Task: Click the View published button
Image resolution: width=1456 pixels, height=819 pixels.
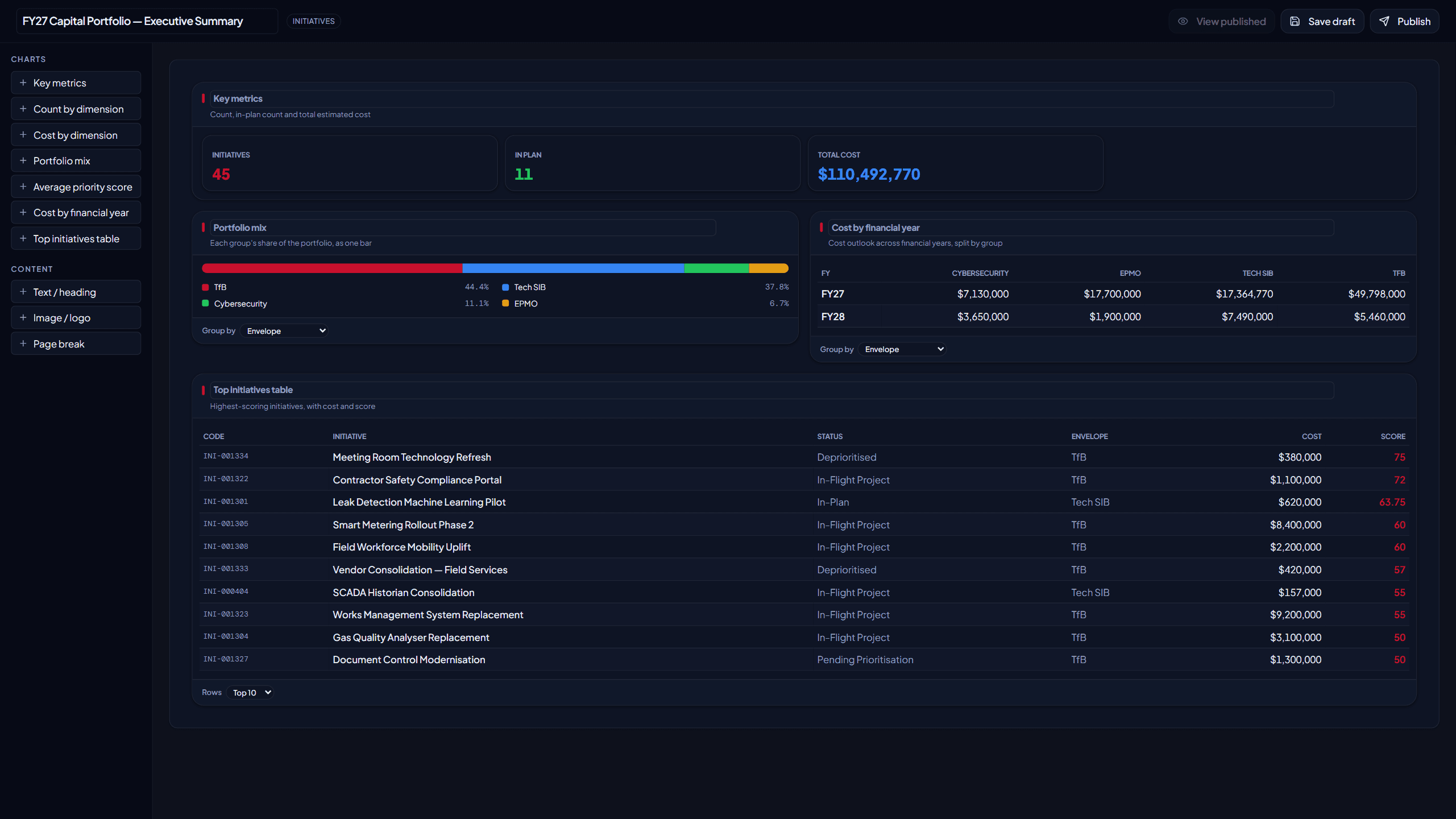Action: 1222,22
